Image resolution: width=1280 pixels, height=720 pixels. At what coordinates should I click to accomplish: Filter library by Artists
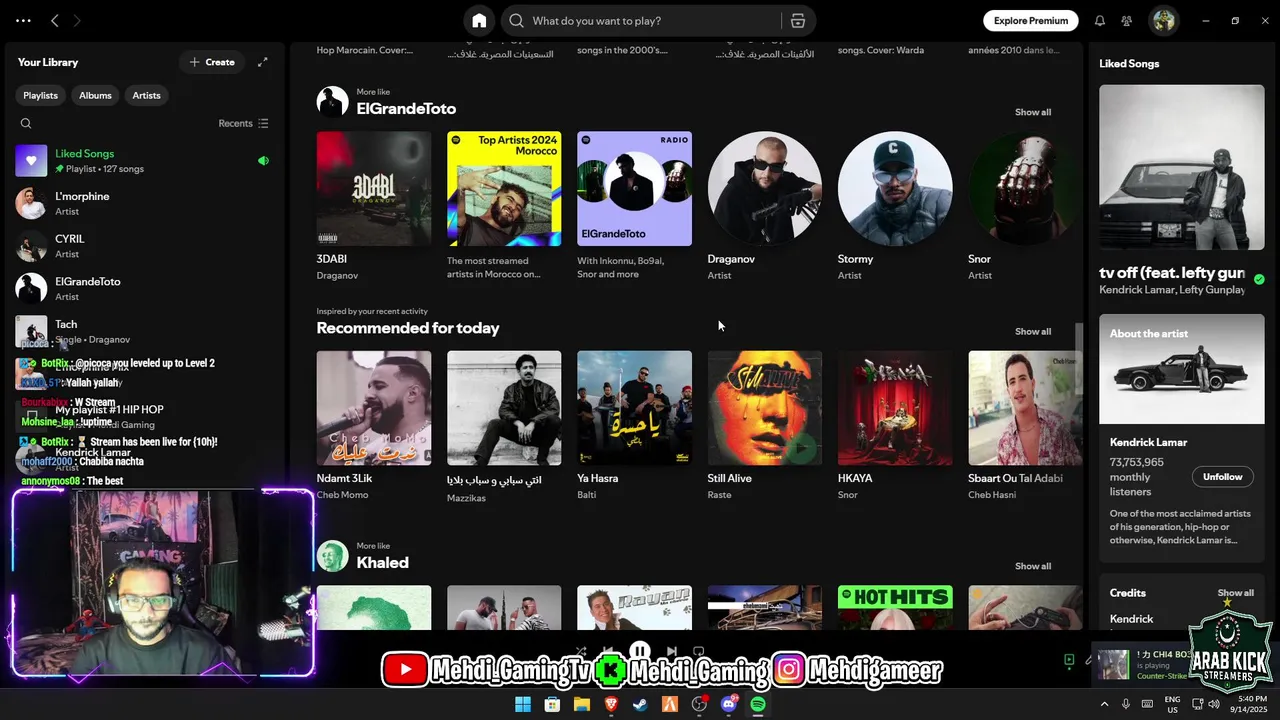tap(146, 95)
